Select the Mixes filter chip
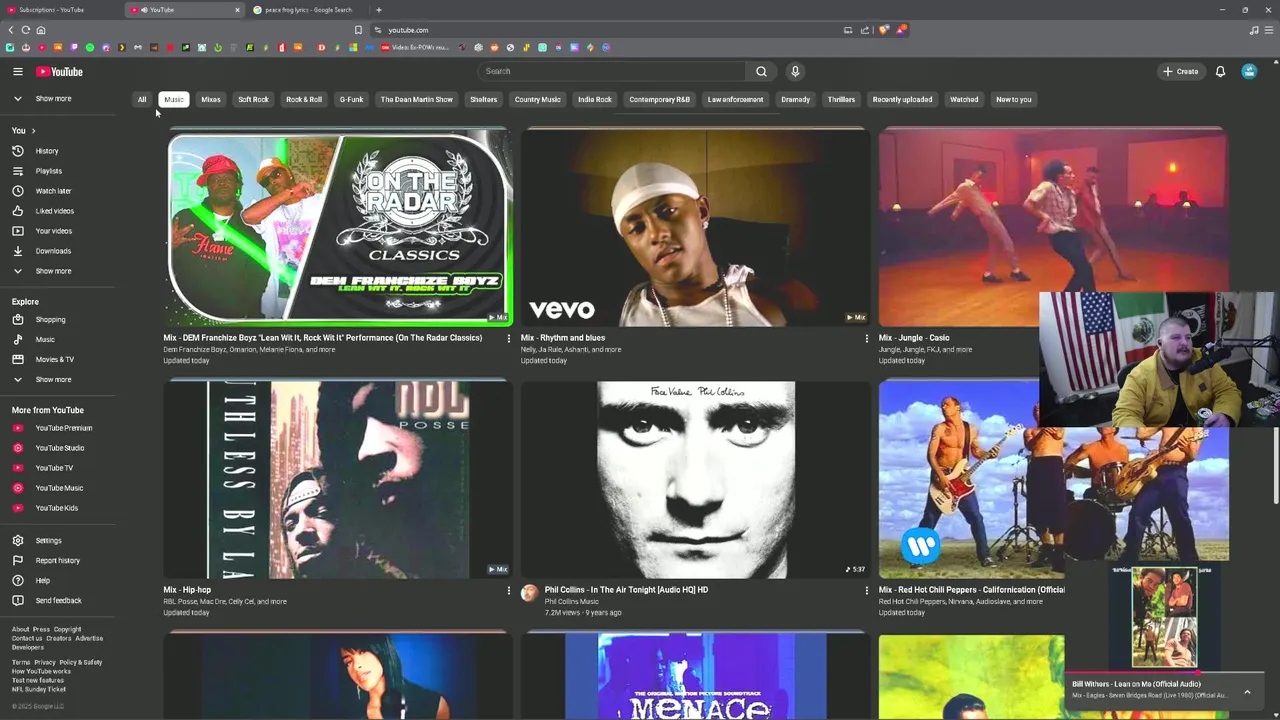The width and height of the screenshot is (1280, 720). (x=210, y=99)
